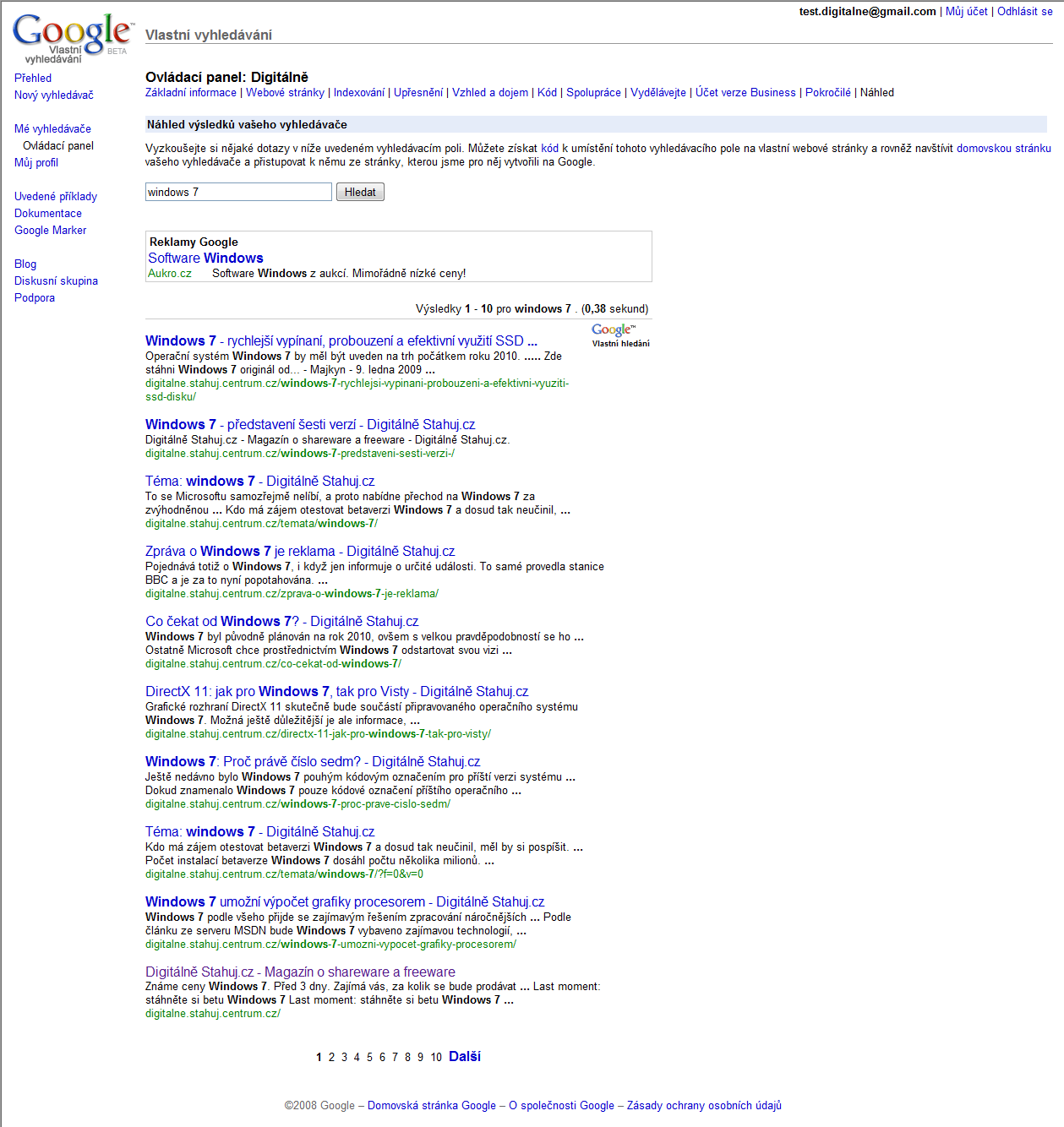
Task: Switch to Vzhled a dojem tab
Action: [x=490, y=92]
